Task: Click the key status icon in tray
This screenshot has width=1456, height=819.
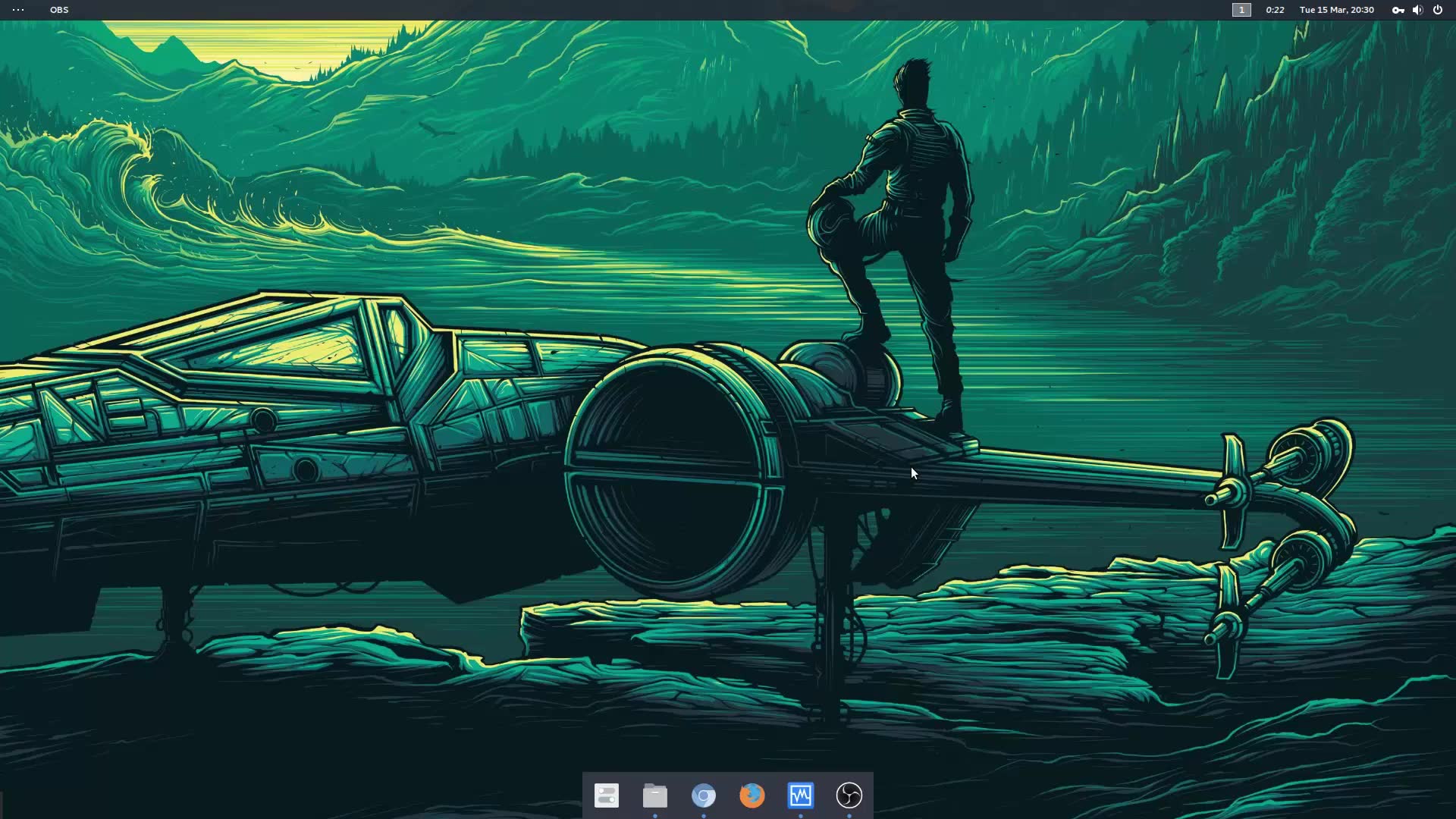Action: click(x=1398, y=10)
